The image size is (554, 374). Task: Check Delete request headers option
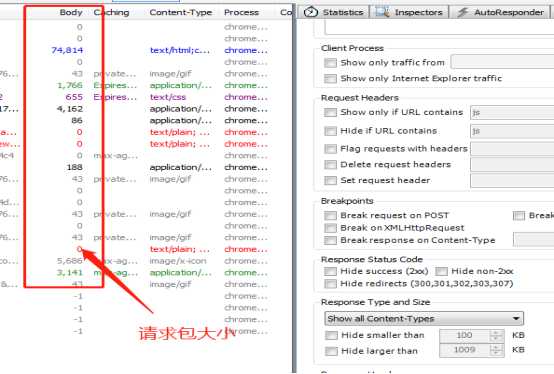(330, 165)
